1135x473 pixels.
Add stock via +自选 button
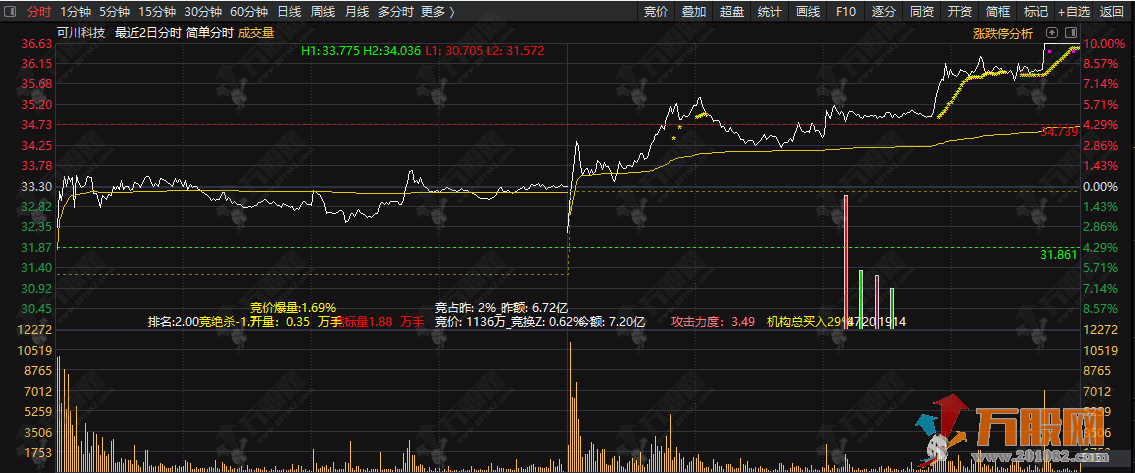click(x=1074, y=12)
